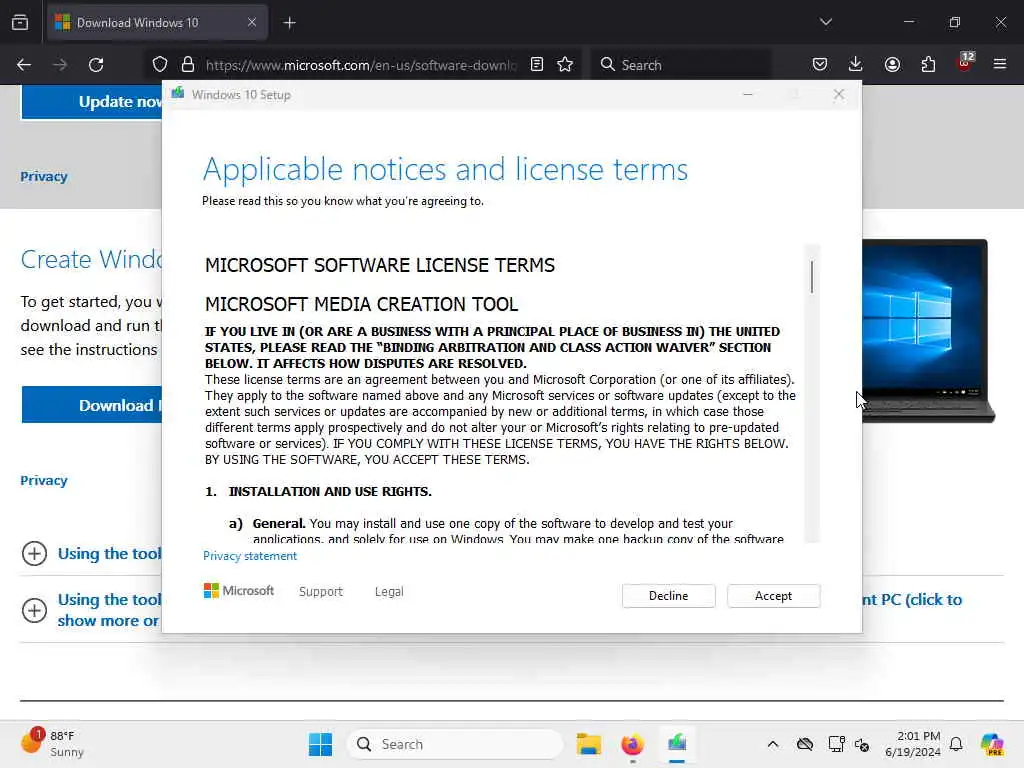Screen dimensions: 1024x768
Task: Go forward in Firefox browser
Action: 60,65
